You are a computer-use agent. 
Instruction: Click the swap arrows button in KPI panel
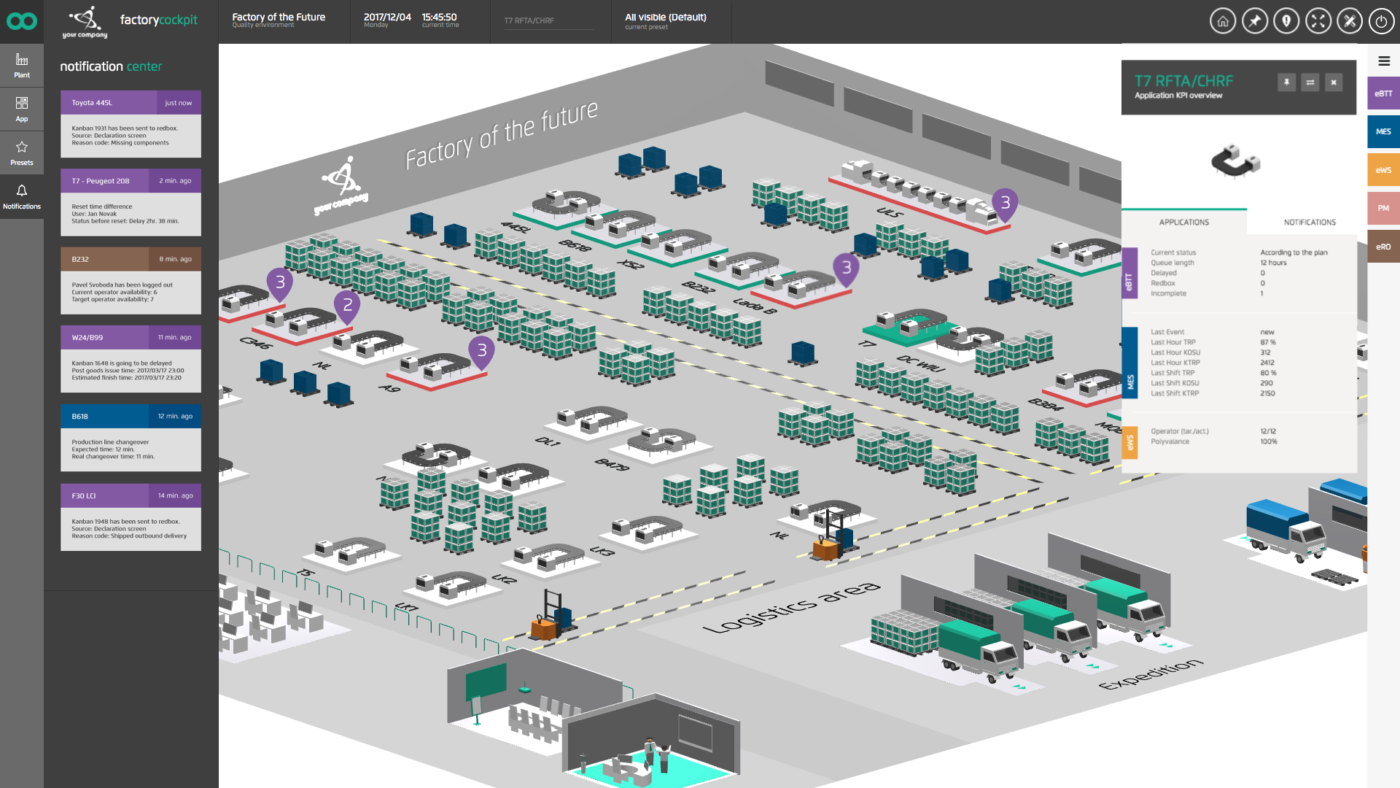point(1310,82)
